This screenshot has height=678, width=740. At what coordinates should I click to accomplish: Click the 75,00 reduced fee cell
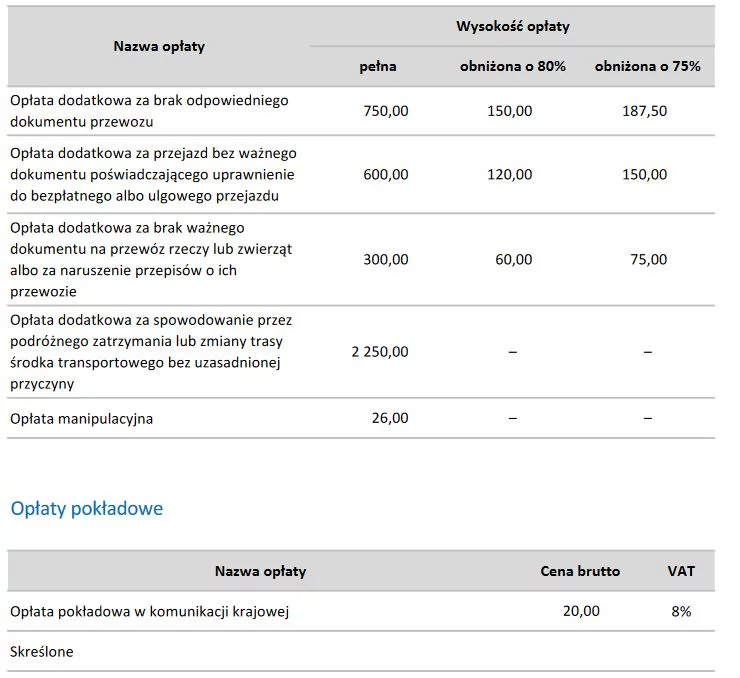point(648,259)
